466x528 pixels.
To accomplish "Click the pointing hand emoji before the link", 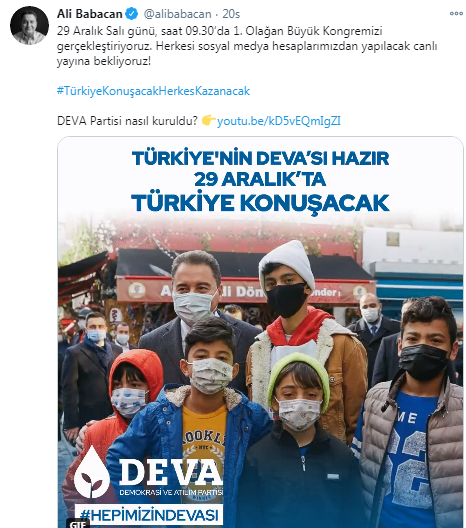I will pos(209,120).
